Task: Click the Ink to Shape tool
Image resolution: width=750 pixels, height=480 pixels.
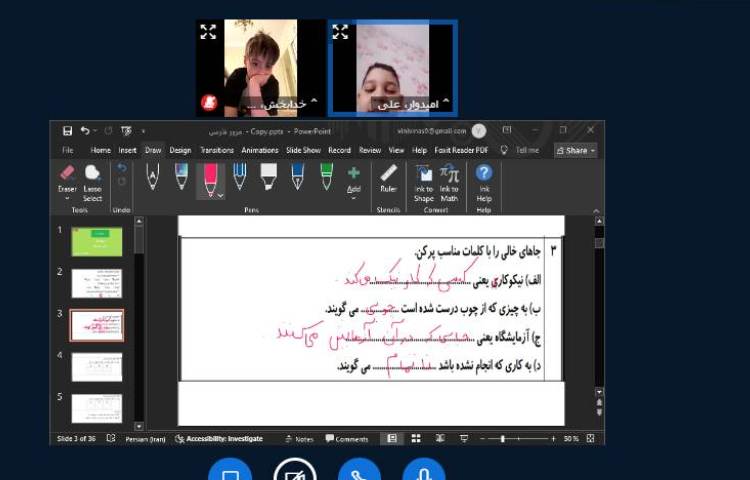Action: [x=424, y=183]
